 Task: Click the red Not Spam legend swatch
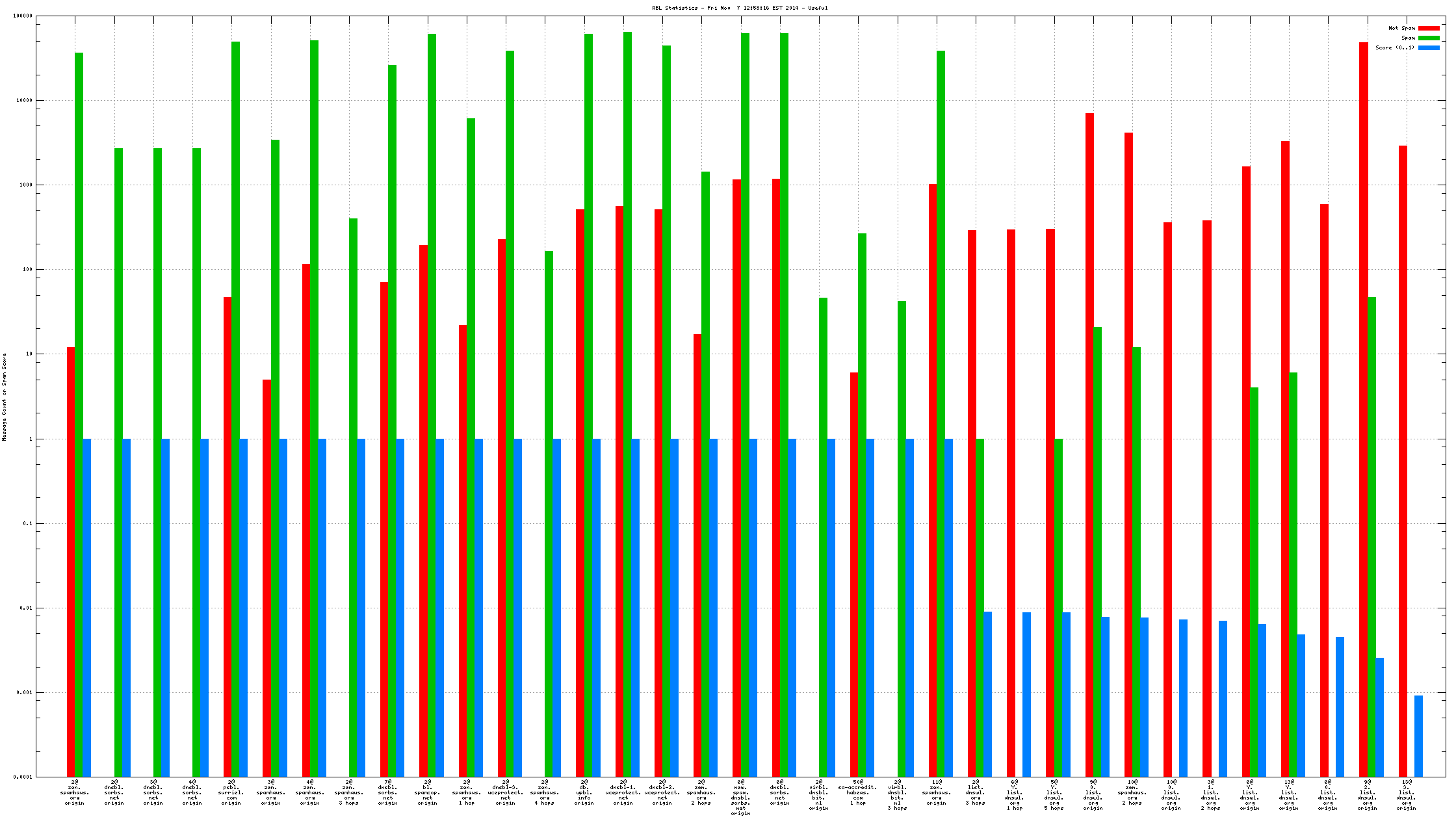pyautogui.click(x=1429, y=28)
